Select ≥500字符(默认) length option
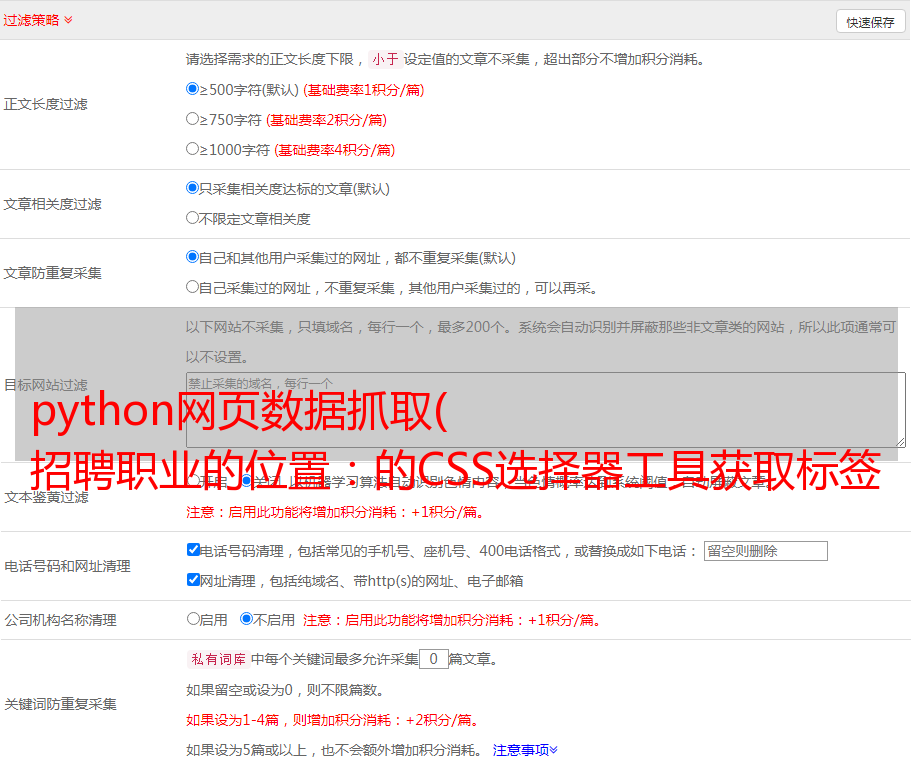 (193, 88)
